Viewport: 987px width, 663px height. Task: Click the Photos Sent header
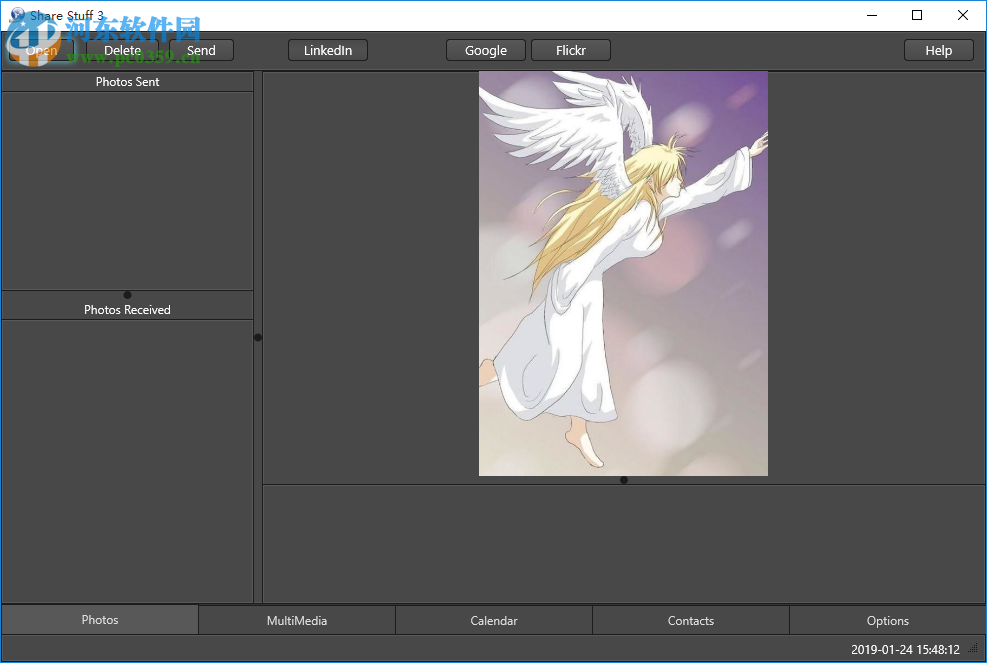point(127,82)
